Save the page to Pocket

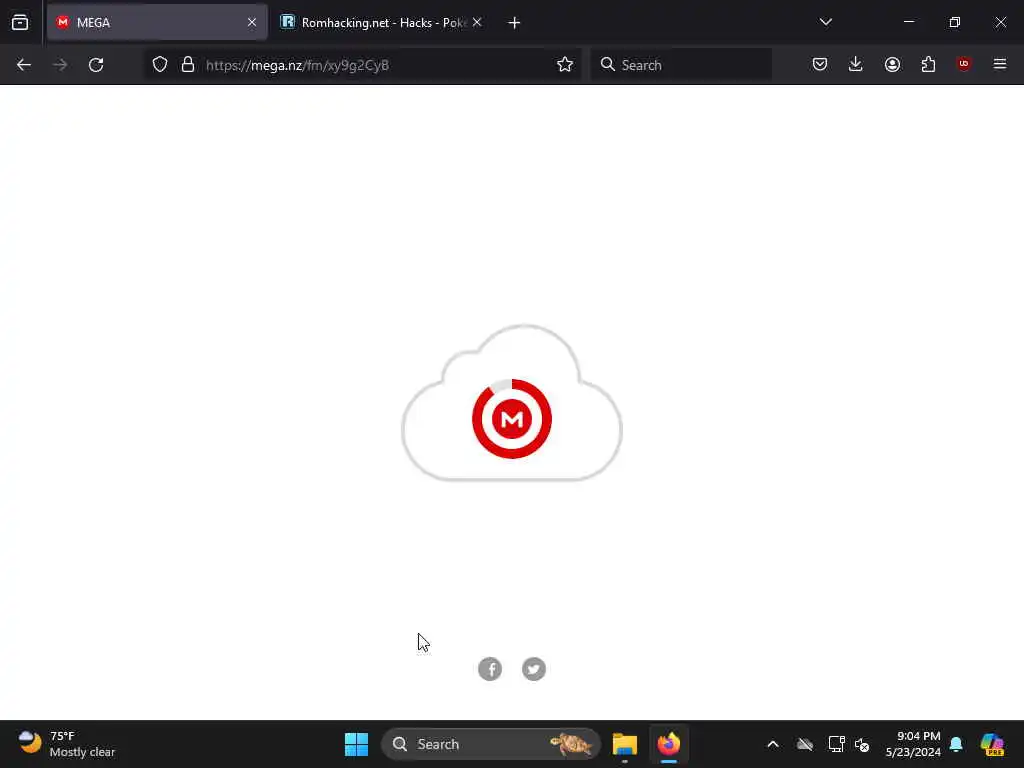pyautogui.click(x=820, y=65)
